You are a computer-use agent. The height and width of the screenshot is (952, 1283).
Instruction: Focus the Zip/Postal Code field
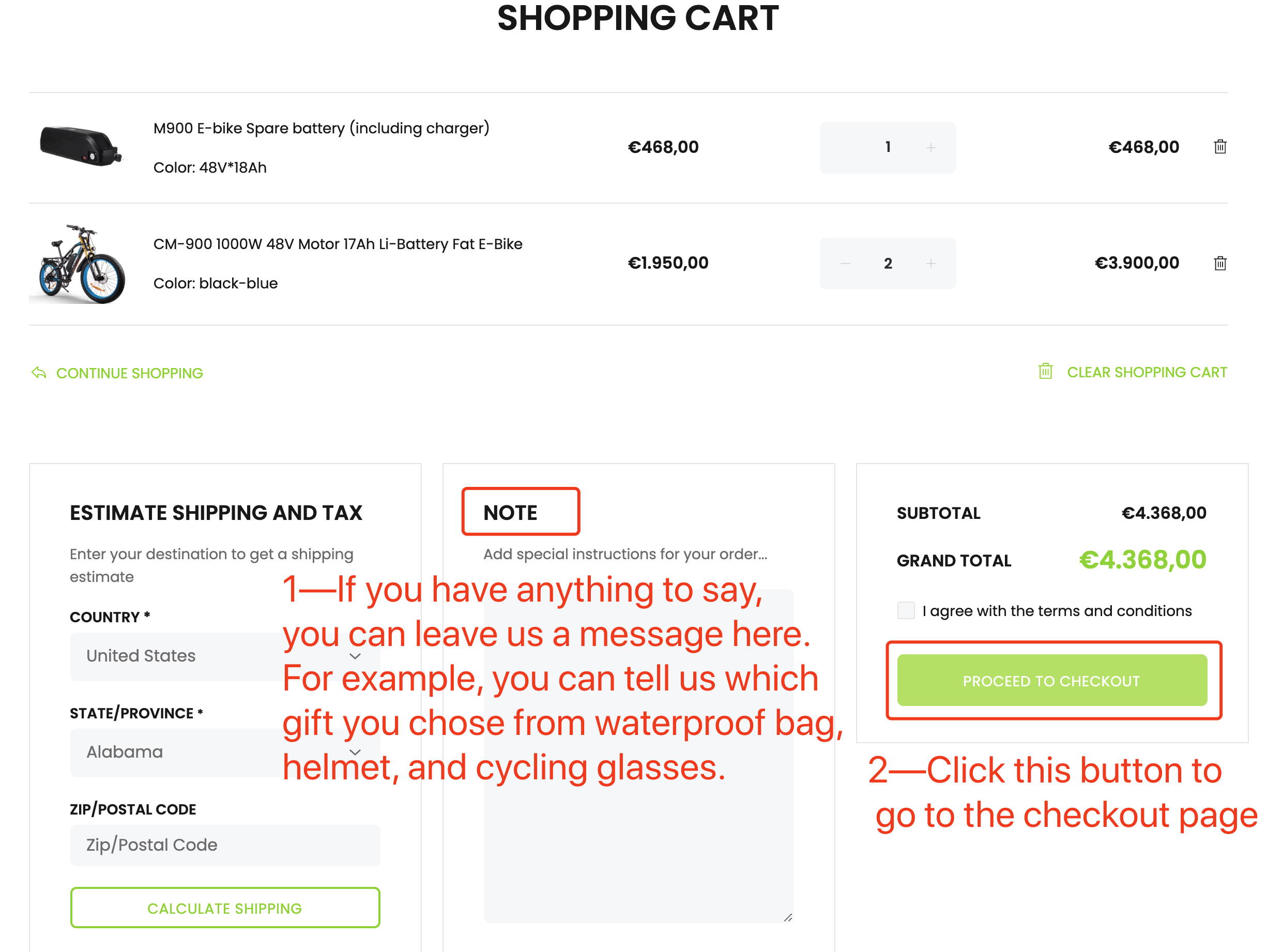point(225,845)
